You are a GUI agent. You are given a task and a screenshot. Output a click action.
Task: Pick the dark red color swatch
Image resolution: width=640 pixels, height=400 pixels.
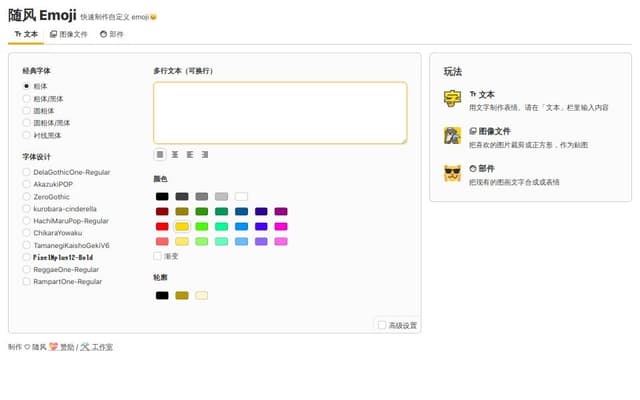[x=162, y=211]
